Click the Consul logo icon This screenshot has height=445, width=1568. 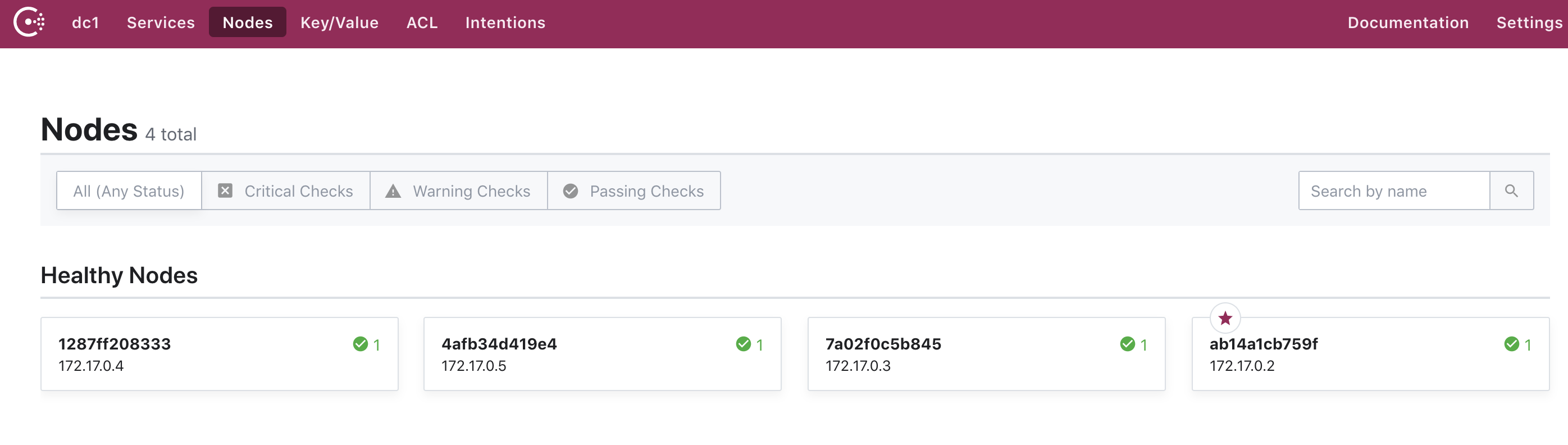coord(29,22)
